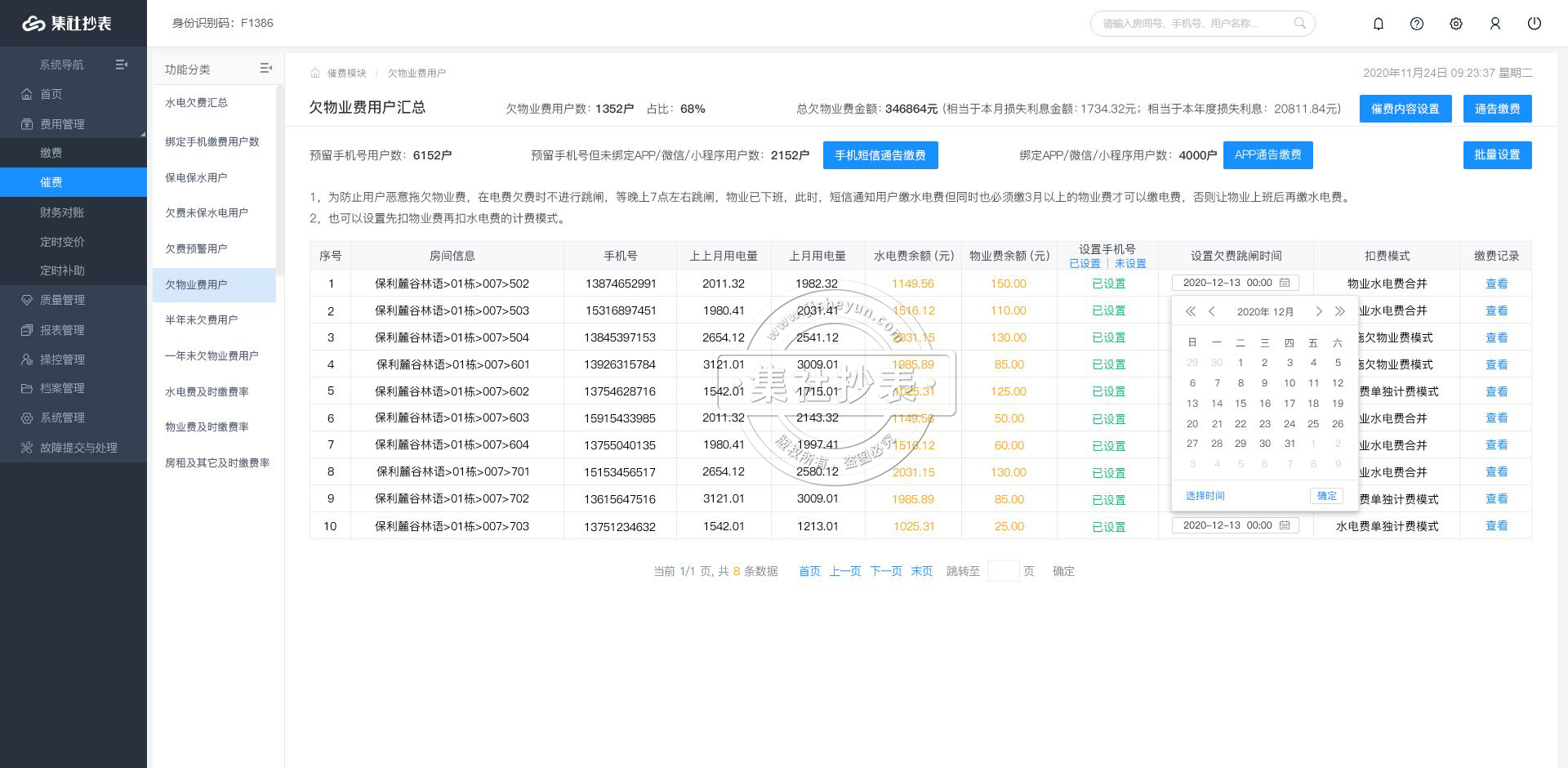Filter by 未设置 phone status
The image size is (1568, 768).
[1130, 264]
